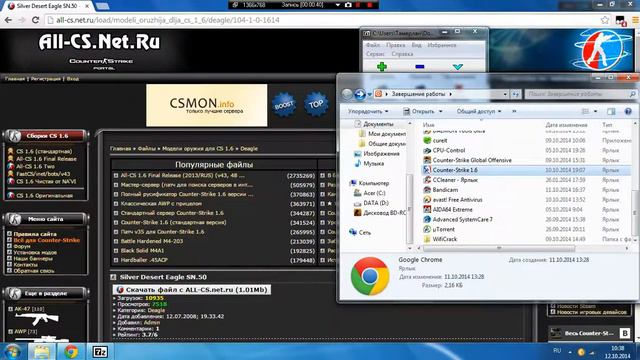Click Explorer forward navigation arrow
The width and height of the screenshot is (640, 360).
click(360, 94)
